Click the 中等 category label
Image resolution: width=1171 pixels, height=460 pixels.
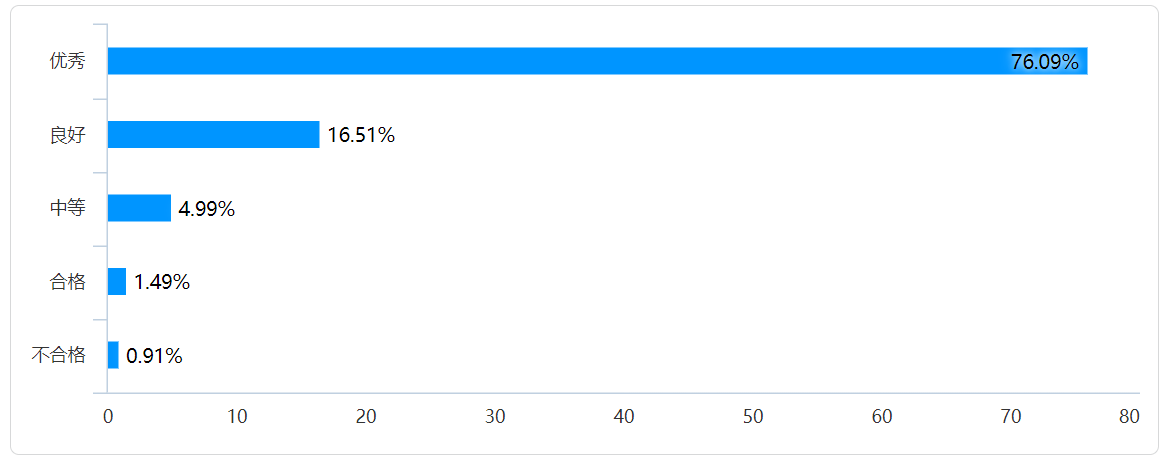pos(68,208)
